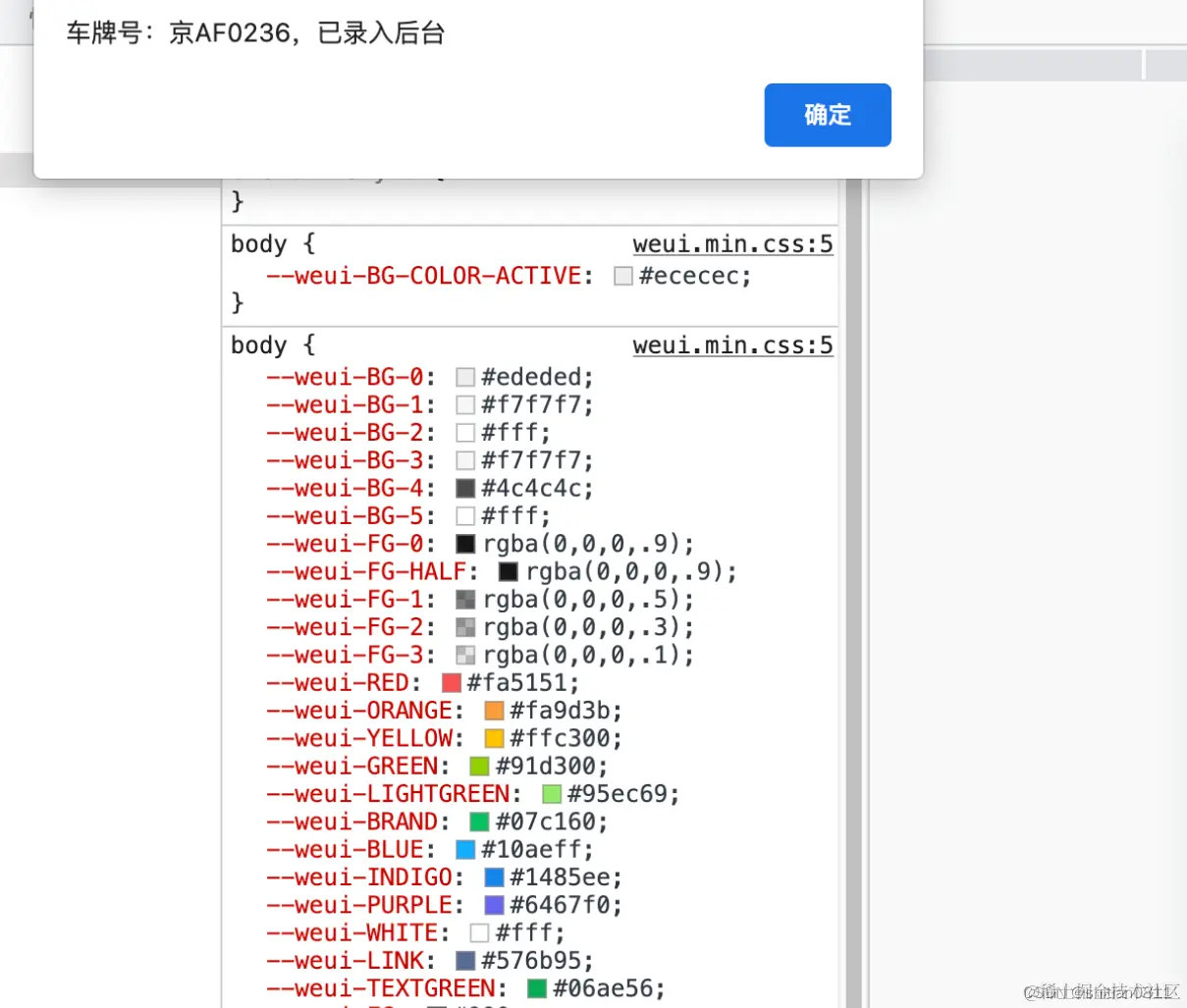The width and height of the screenshot is (1187, 1008).
Task: Open weui.min.css:5 link above --weui-BG-COLOR-ACTIVE
Action: pyautogui.click(x=732, y=244)
